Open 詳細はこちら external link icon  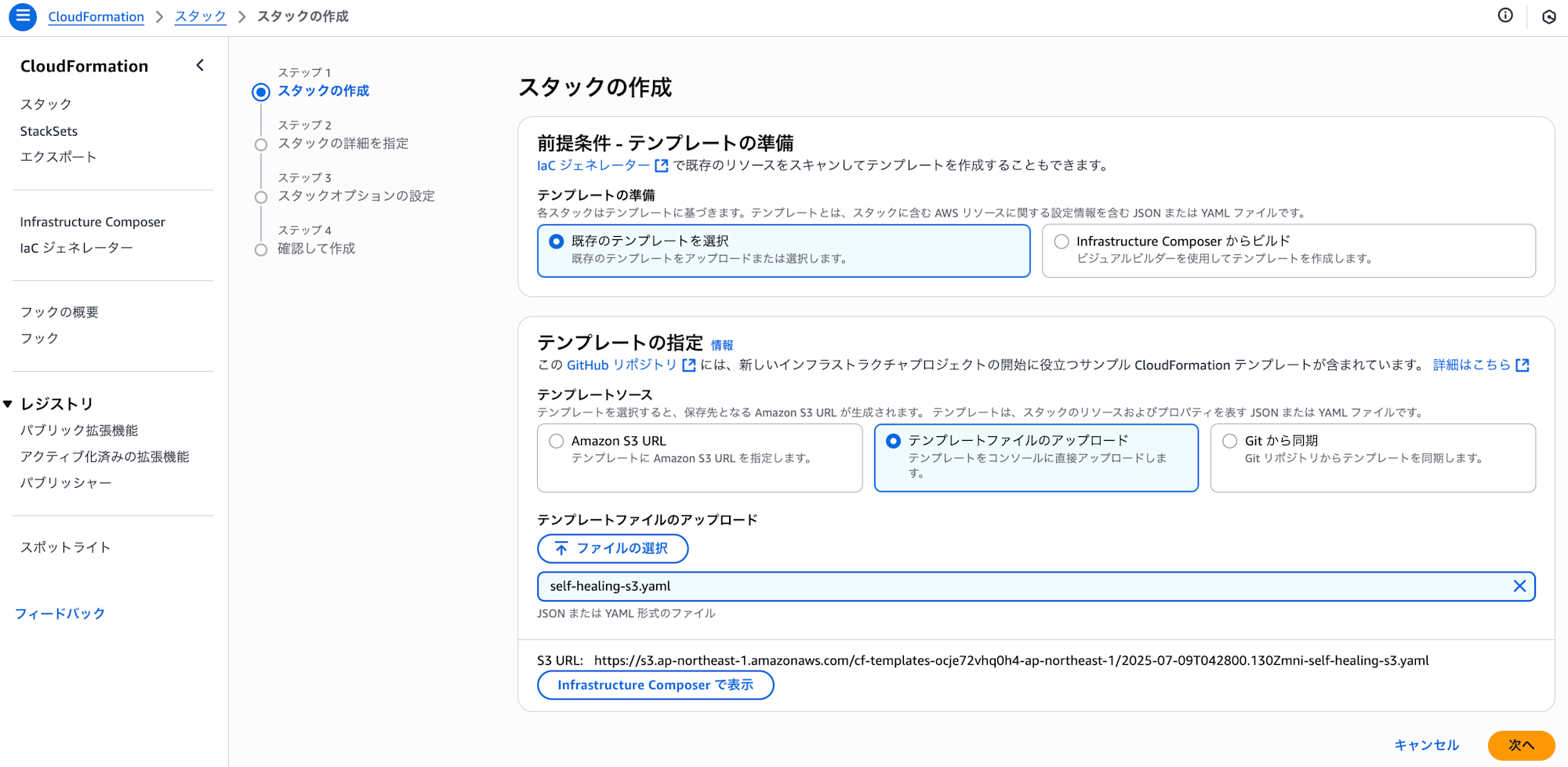point(1523,365)
